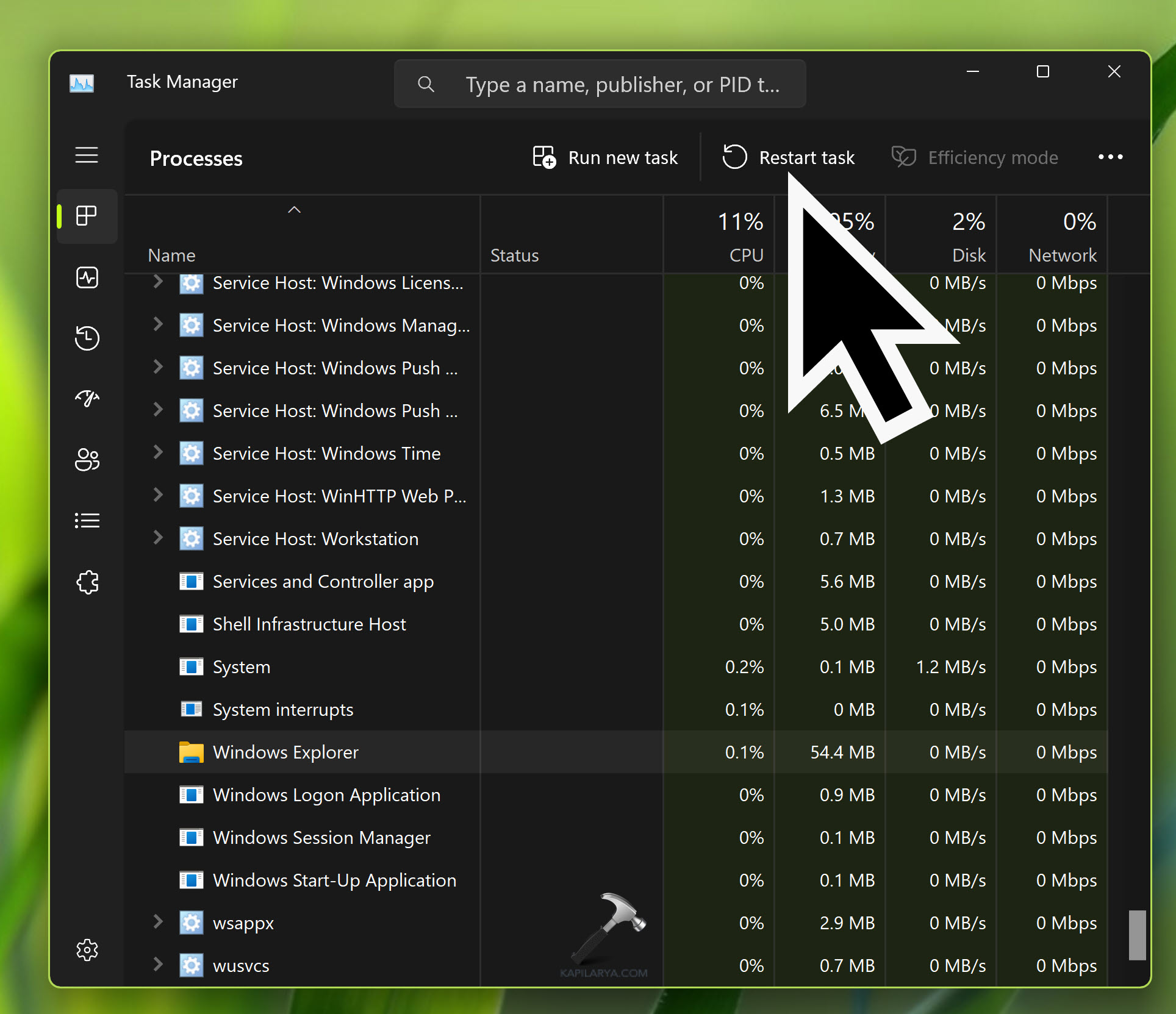The width and height of the screenshot is (1176, 1014).
Task: Expand Service Host: Workstation
Action: tap(158, 538)
